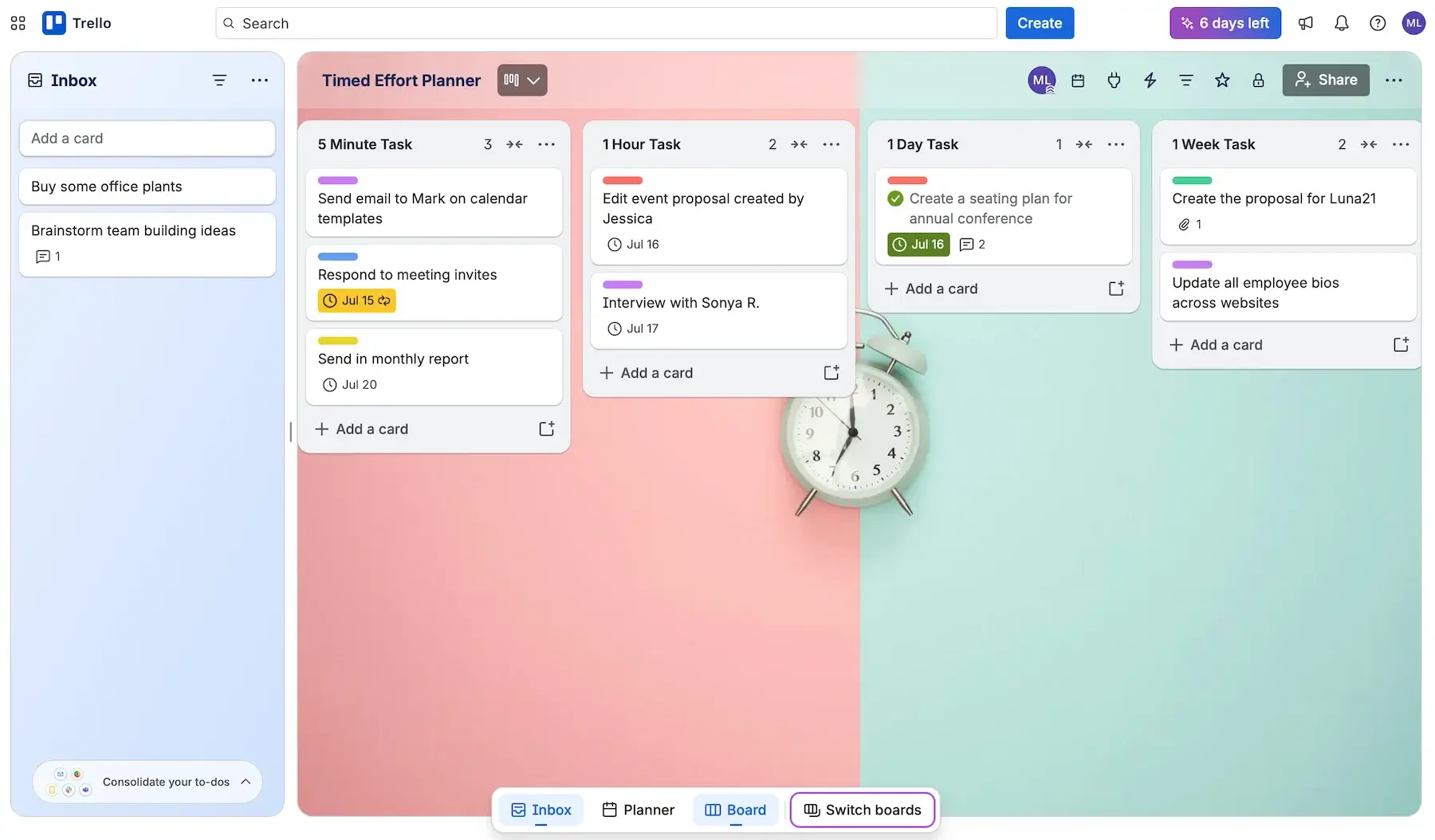Open the board view switcher dropdown

[522, 80]
